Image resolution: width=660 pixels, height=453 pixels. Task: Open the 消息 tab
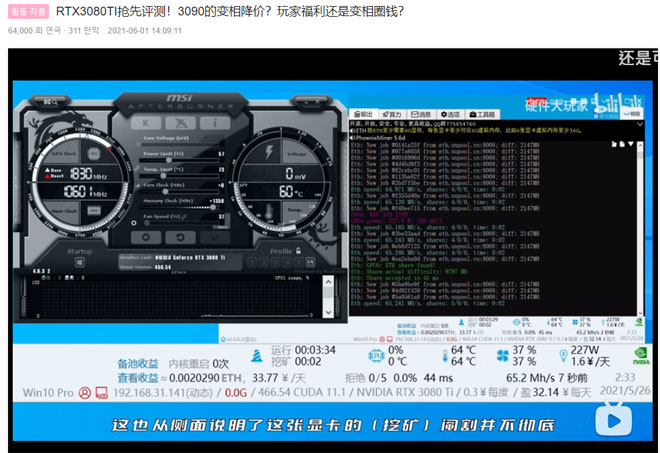(x=421, y=114)
